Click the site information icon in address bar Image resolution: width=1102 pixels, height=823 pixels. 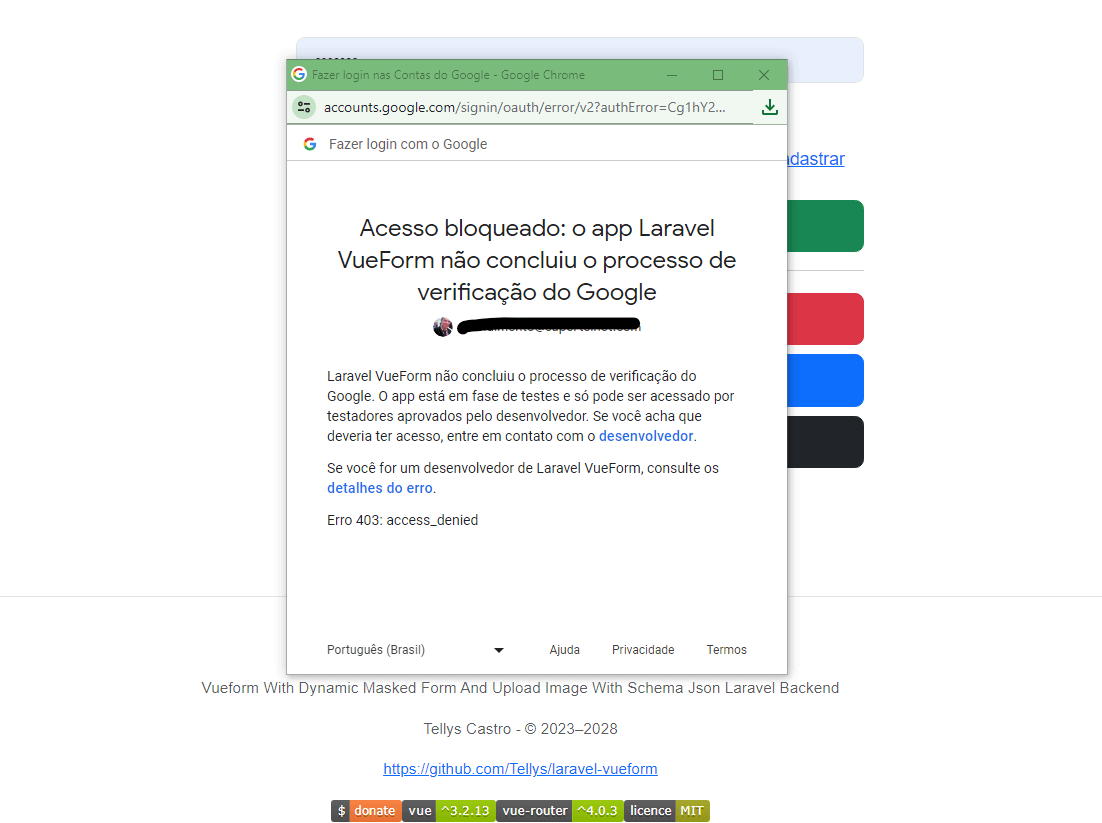[x=304, y=107]
